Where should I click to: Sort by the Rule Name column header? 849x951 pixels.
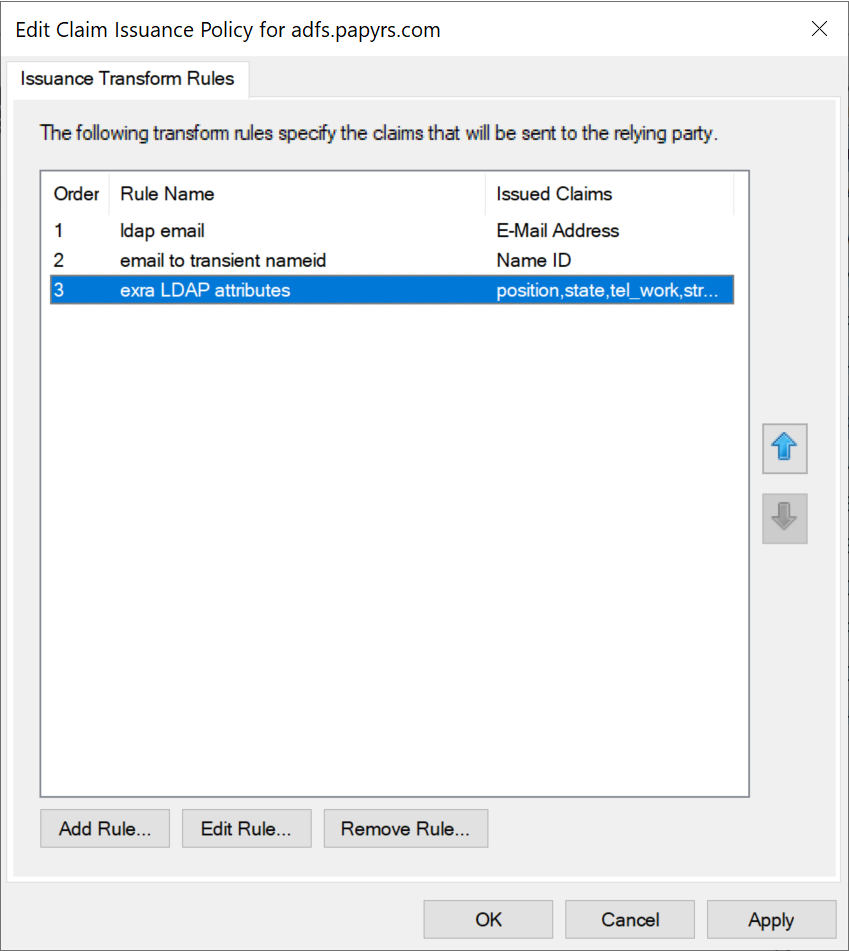point(167,194)
